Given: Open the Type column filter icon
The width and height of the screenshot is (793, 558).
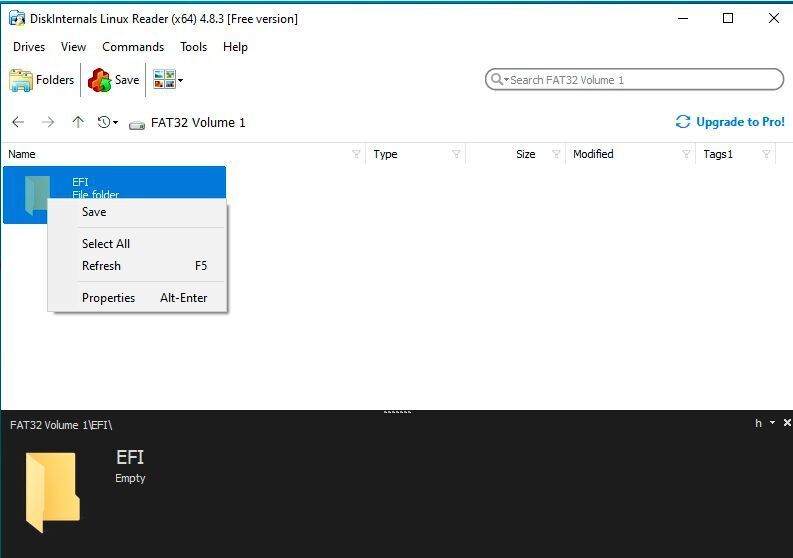Looking at the screenshot, I should point(456,154).
